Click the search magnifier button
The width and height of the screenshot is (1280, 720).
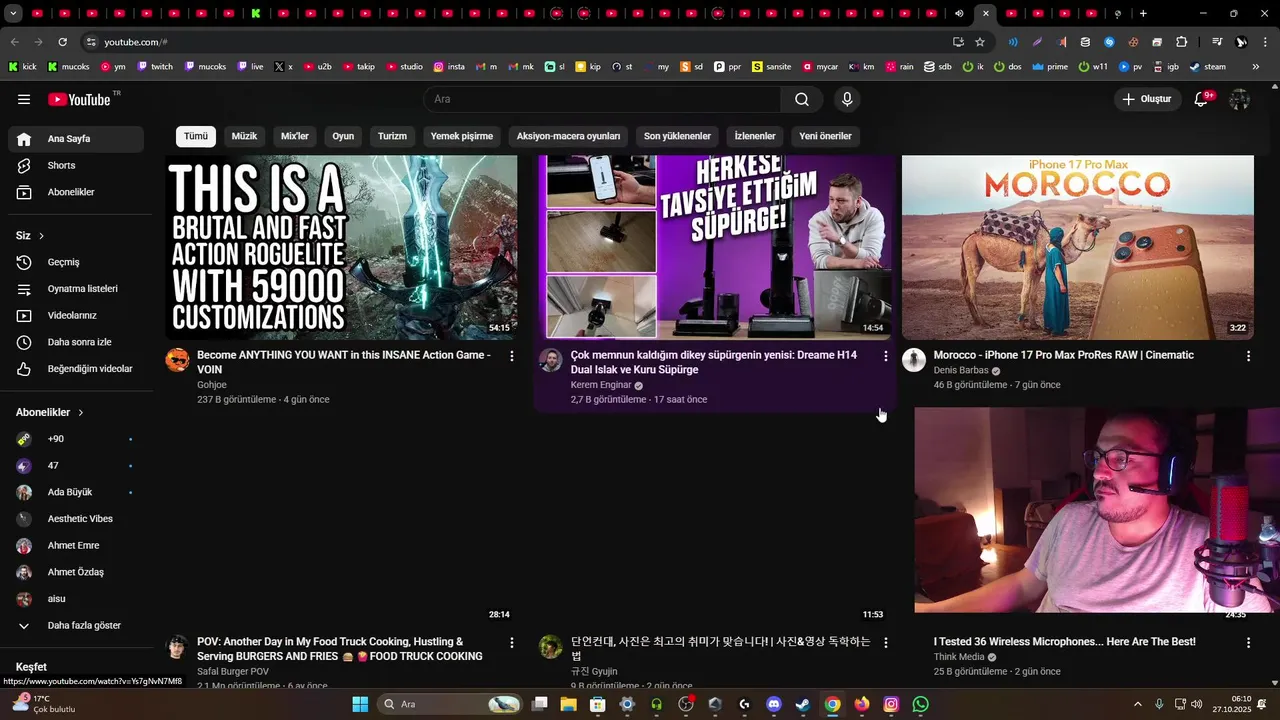[x=802, y=99]
